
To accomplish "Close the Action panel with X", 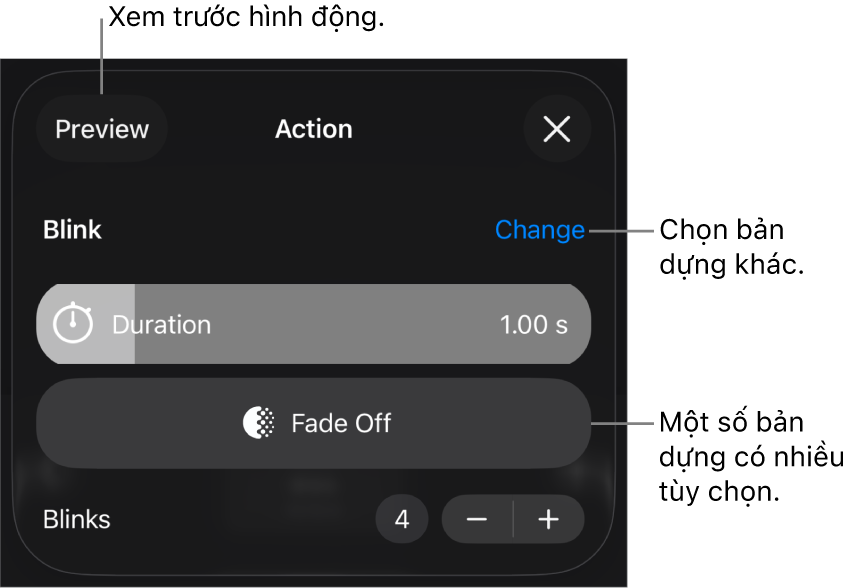I will click(556, 129).
